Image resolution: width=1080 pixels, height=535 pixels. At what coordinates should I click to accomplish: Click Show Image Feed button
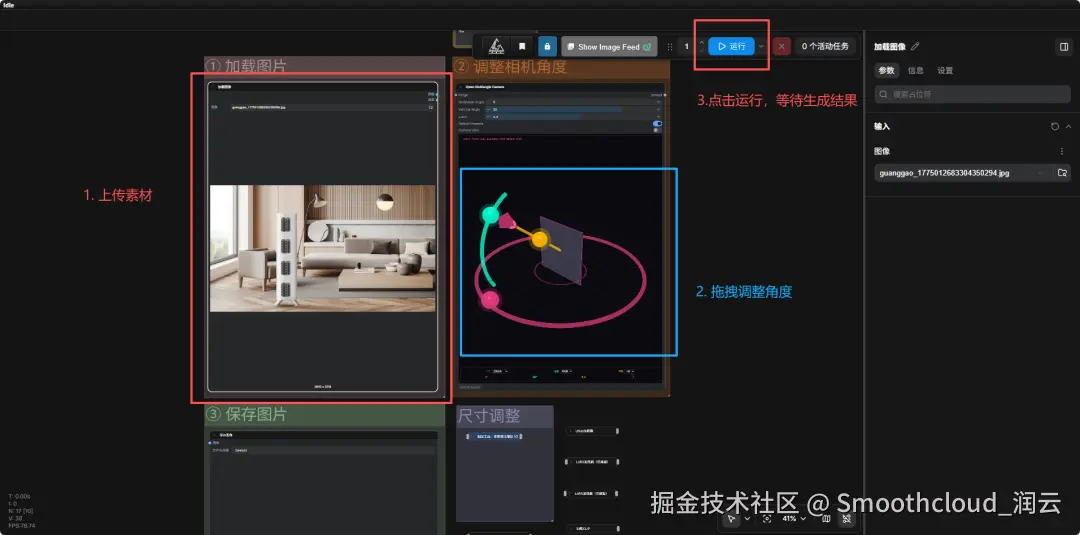609,47
